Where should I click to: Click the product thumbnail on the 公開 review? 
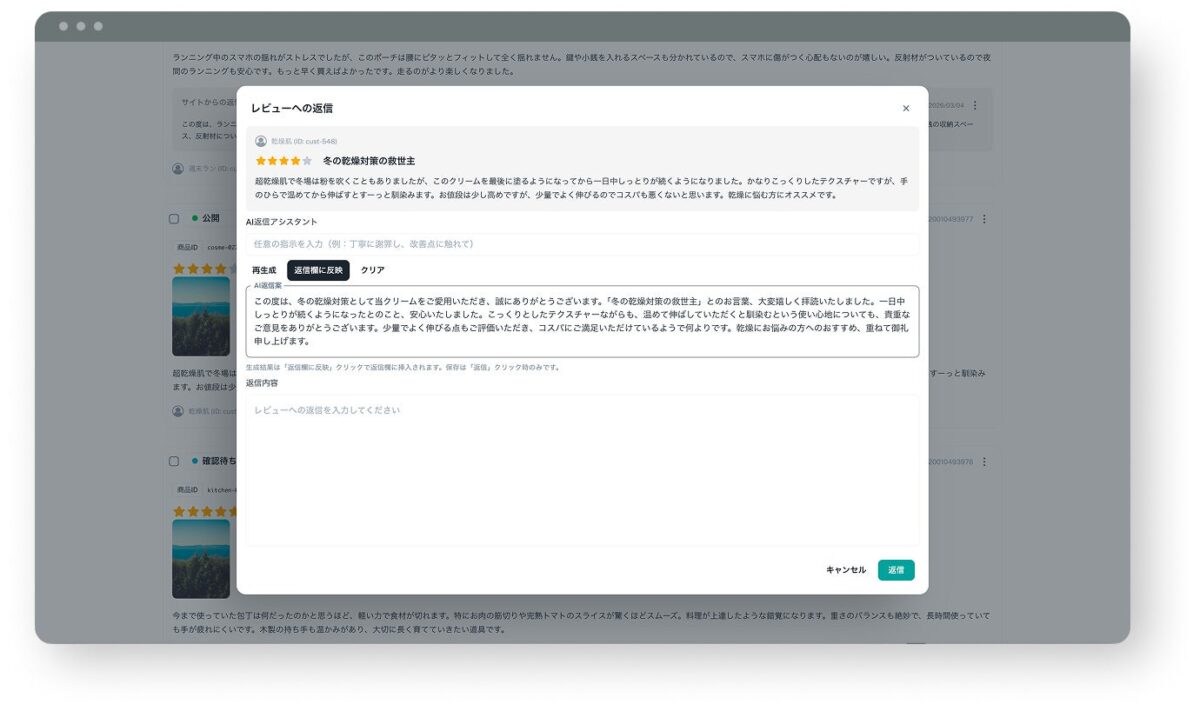pos(201,316)
